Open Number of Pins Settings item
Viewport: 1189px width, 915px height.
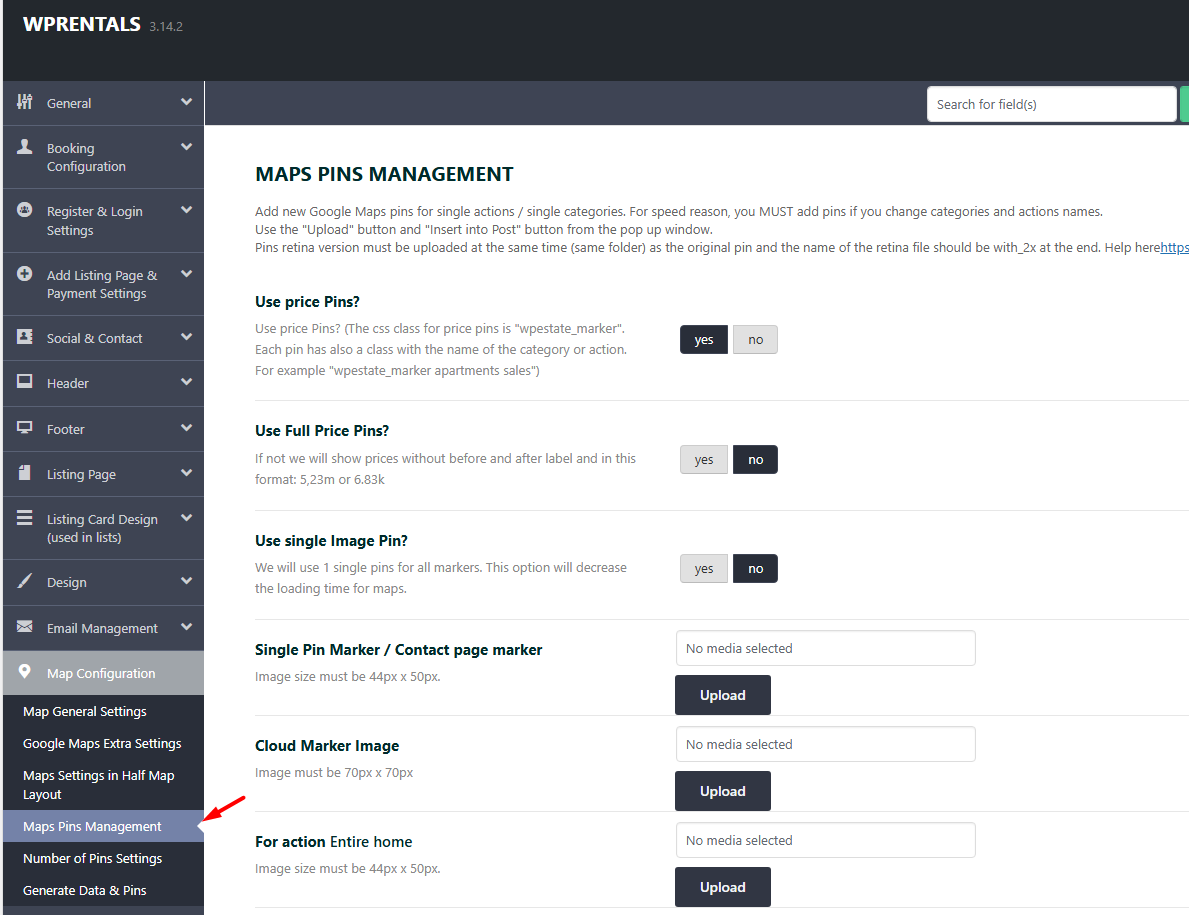click(92, 859)
